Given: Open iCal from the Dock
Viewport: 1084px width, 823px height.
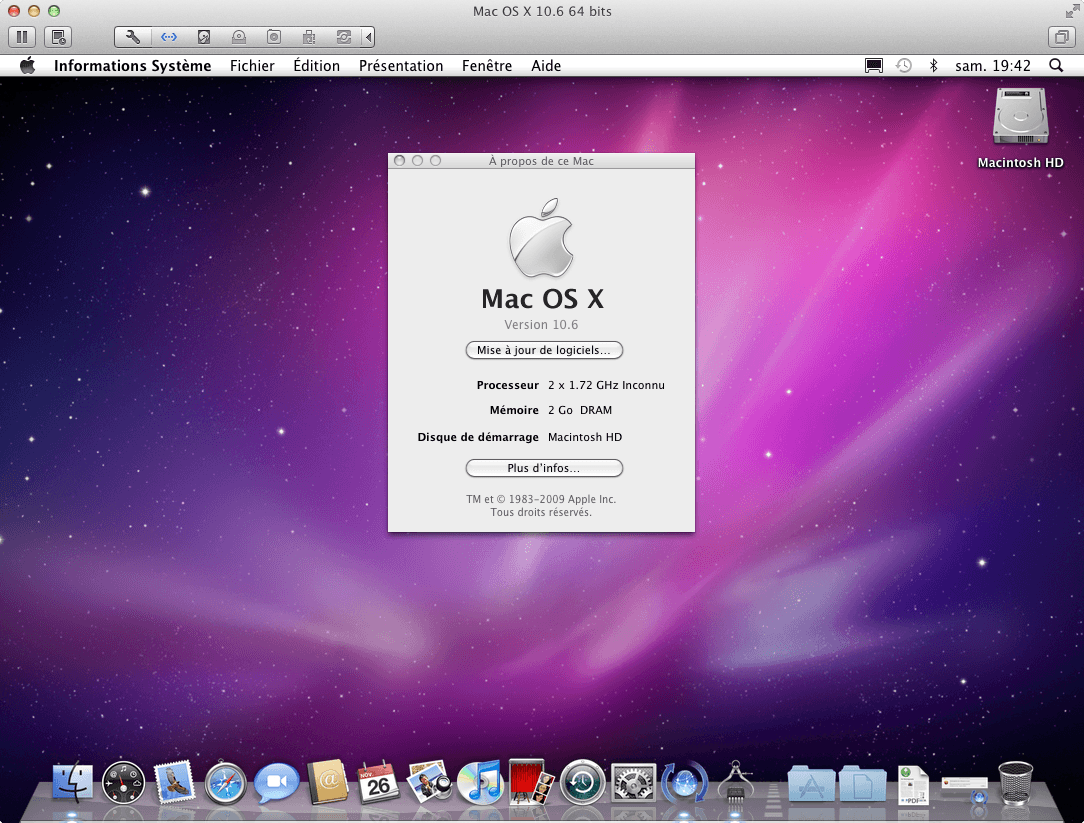Looking at the screenshot, I should 378,782.
